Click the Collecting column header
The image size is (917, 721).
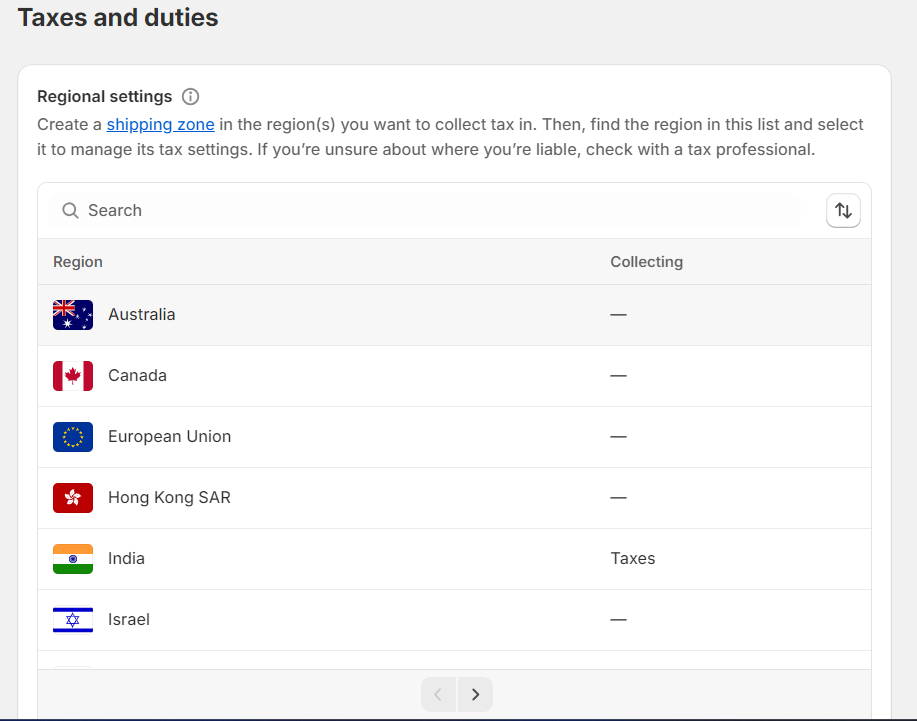[646, 262]
